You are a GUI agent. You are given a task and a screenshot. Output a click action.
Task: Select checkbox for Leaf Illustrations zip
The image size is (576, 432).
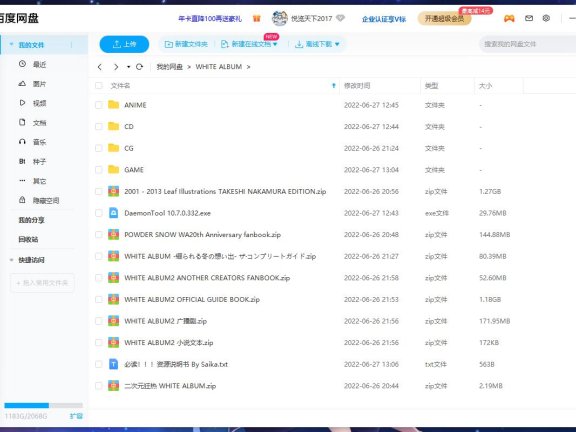click(x=98, y=191)
